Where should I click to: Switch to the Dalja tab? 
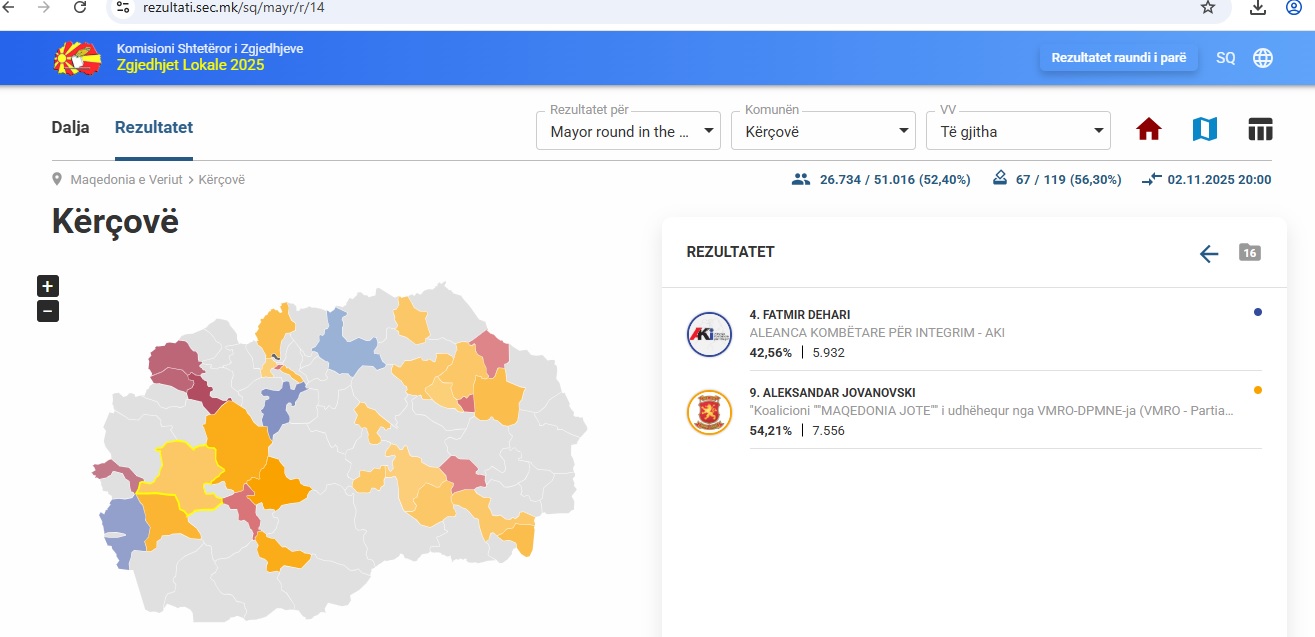(x=70, y=128)
